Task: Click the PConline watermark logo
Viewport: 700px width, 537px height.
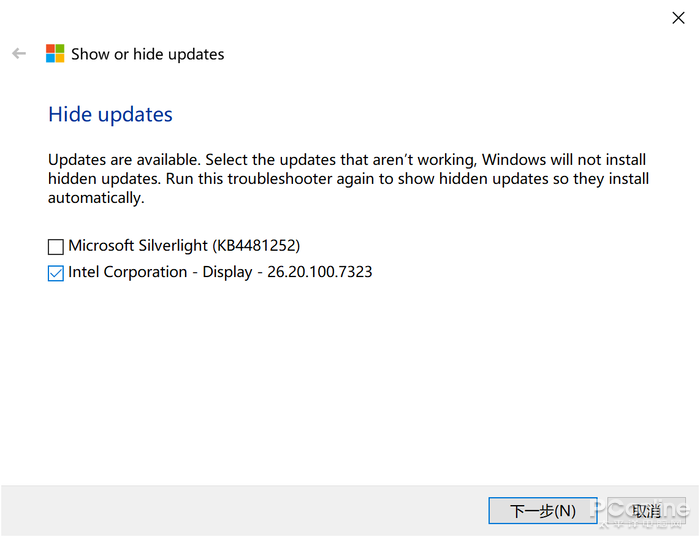Action: click(640, 510)
